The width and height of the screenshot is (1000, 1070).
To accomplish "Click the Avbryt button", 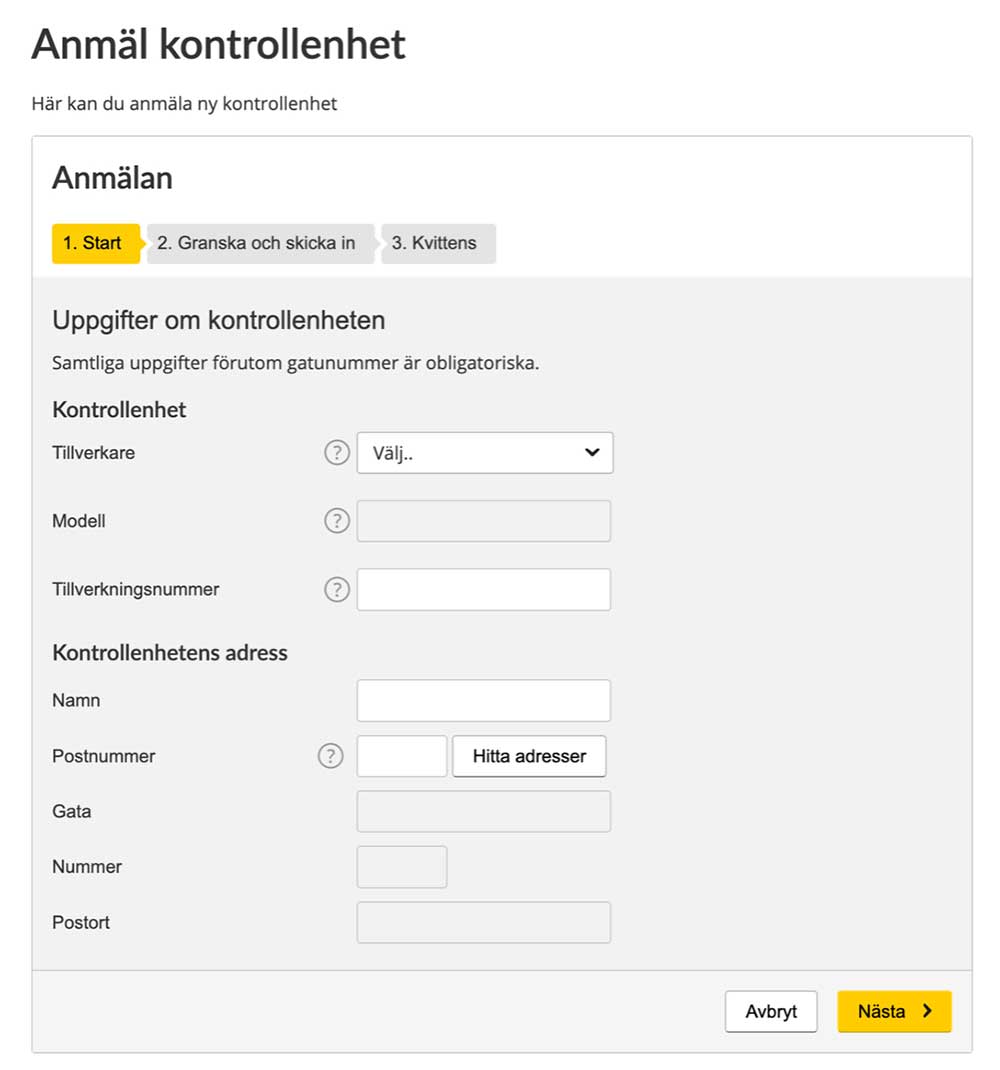I will [771, 1011].
